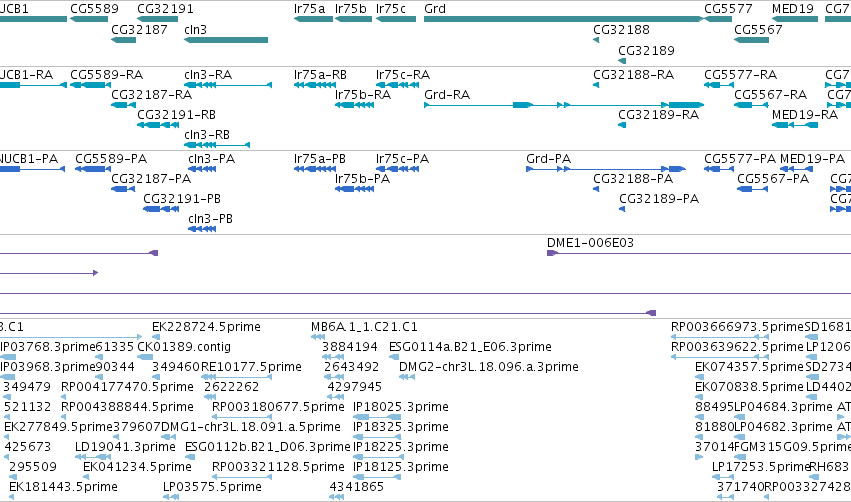The height and width of the screenshot is (502, 851).
Task: Open the CG5567-PA protein label
Action: click(773, 179)
